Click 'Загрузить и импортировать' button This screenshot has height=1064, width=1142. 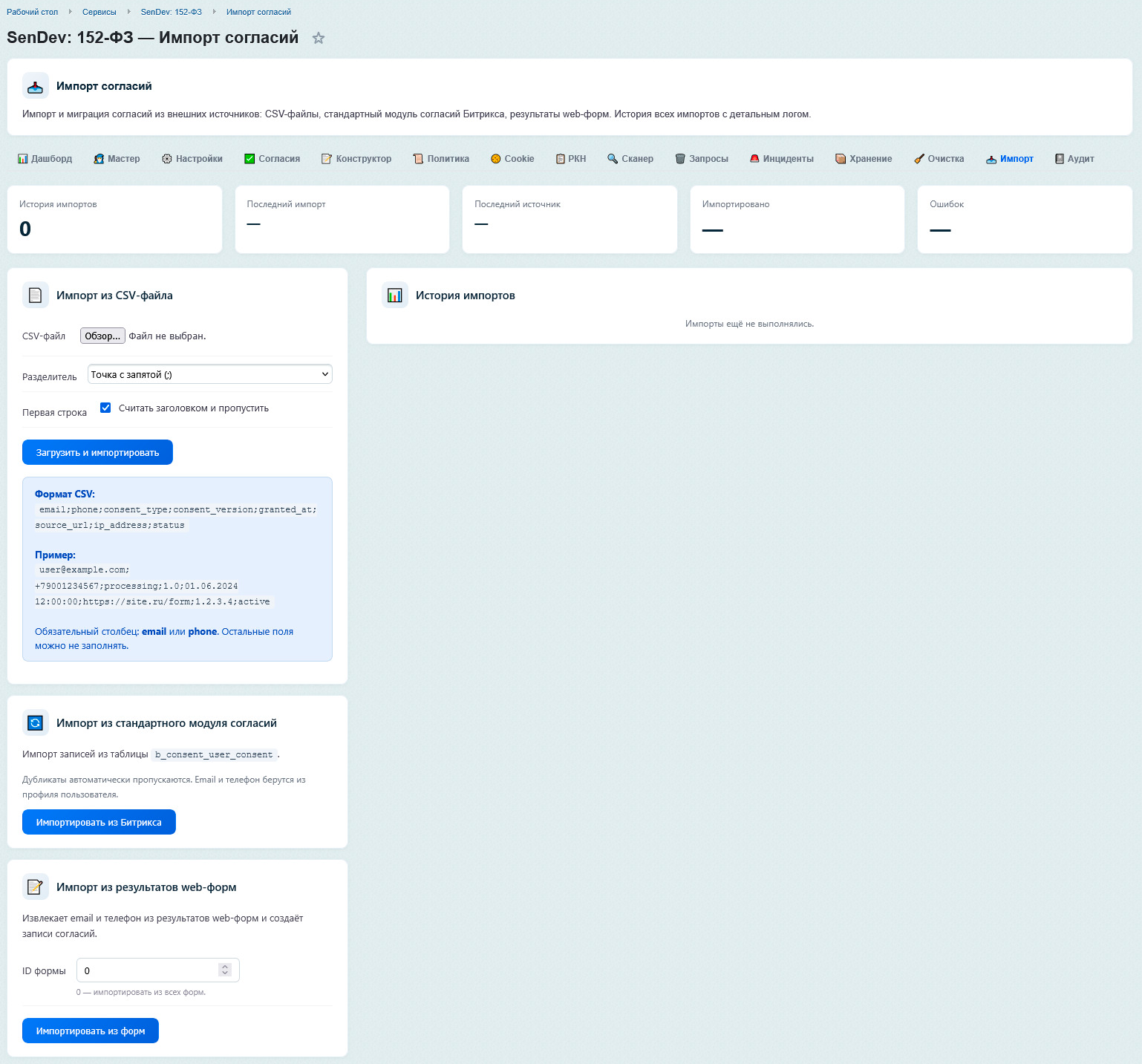pyautogui.click(x=97, y=452)
